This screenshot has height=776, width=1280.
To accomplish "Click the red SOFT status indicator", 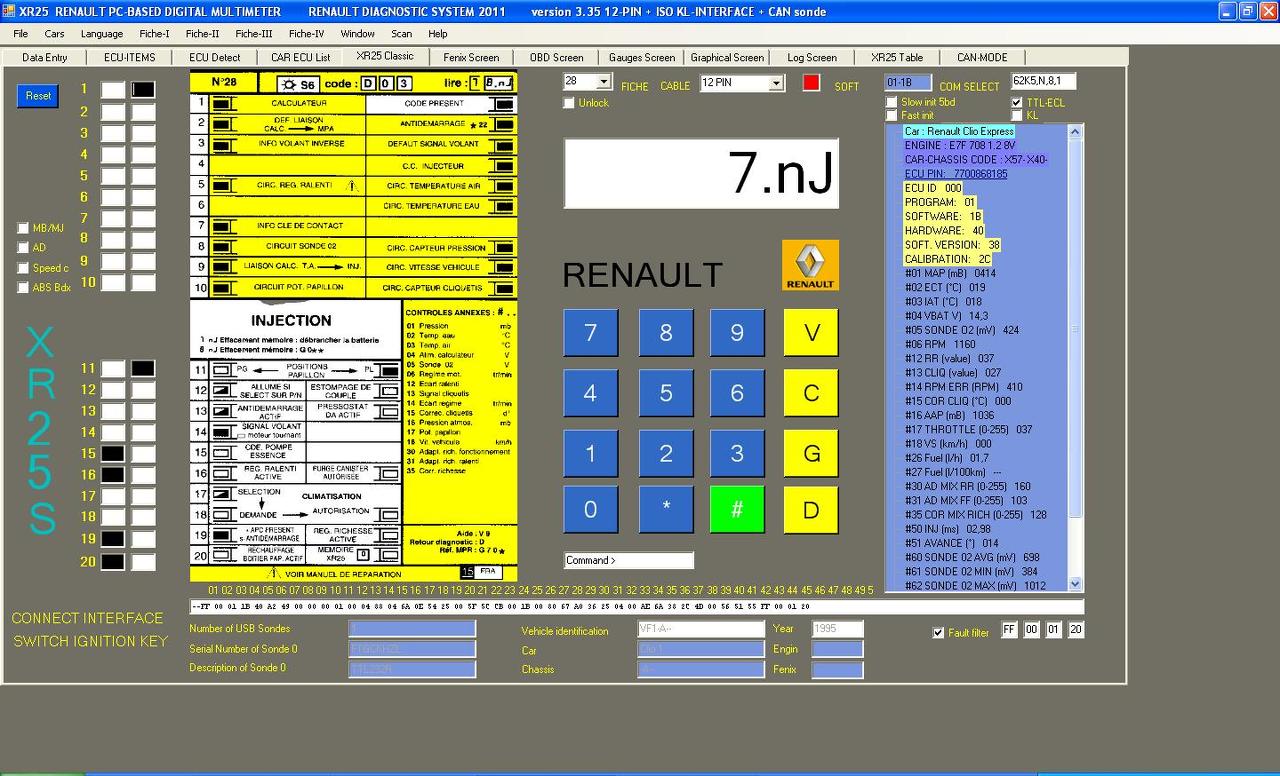I will tap(811, 83).
